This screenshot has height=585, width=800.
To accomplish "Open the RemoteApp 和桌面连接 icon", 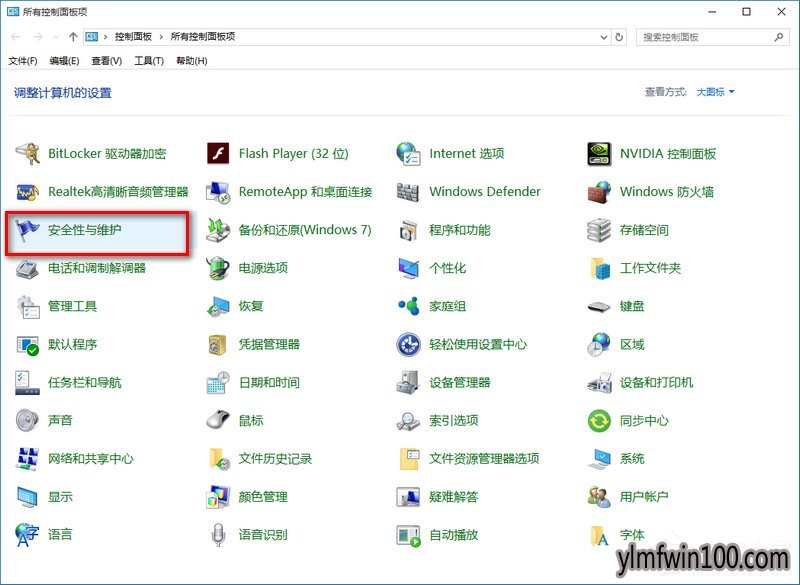I will pos(218,192).
